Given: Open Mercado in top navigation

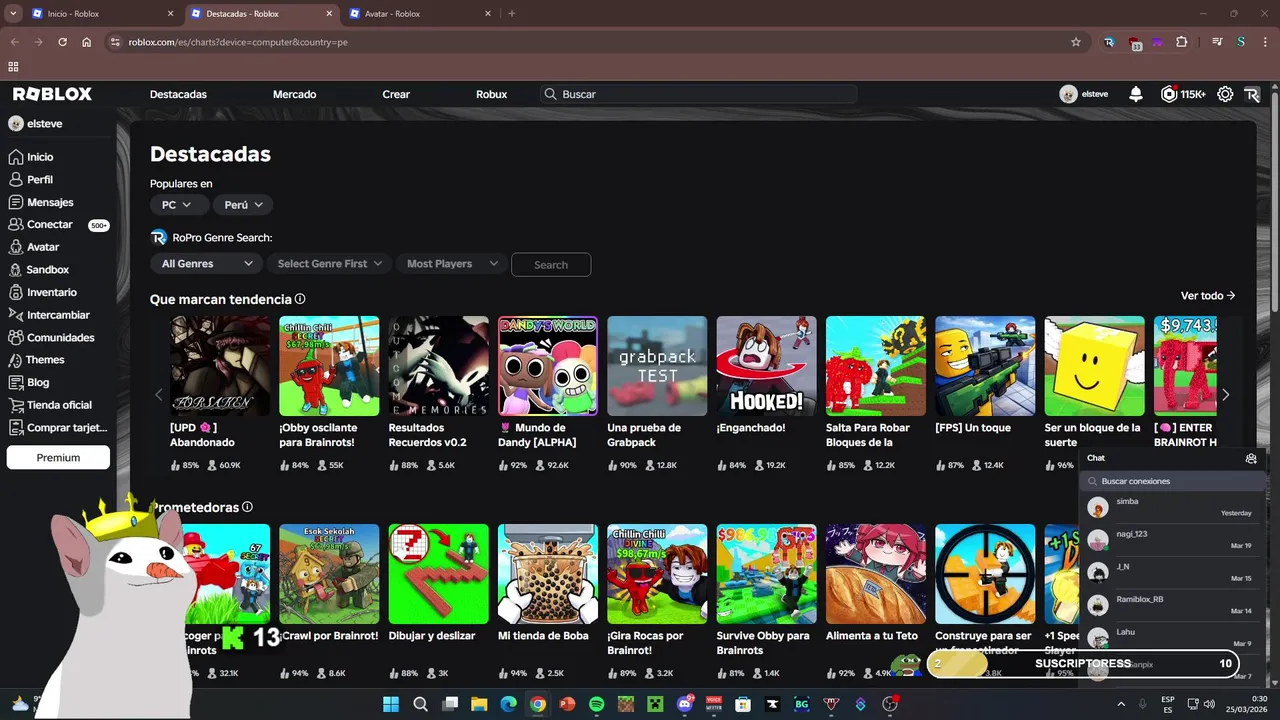Looking at the screenshot, I should 294,94.
